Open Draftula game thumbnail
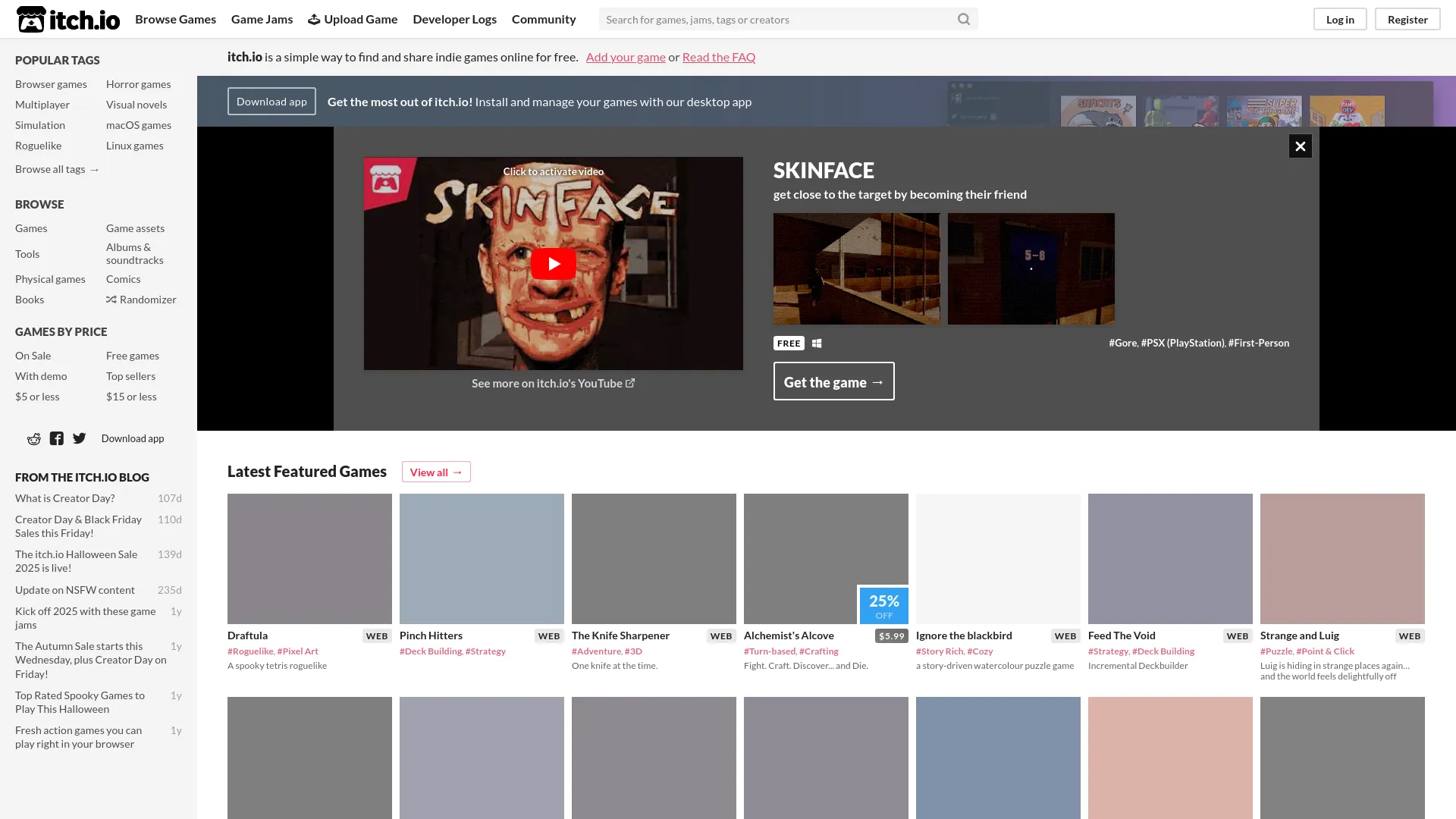This screenshot has width=1456, height=819. 309,559
